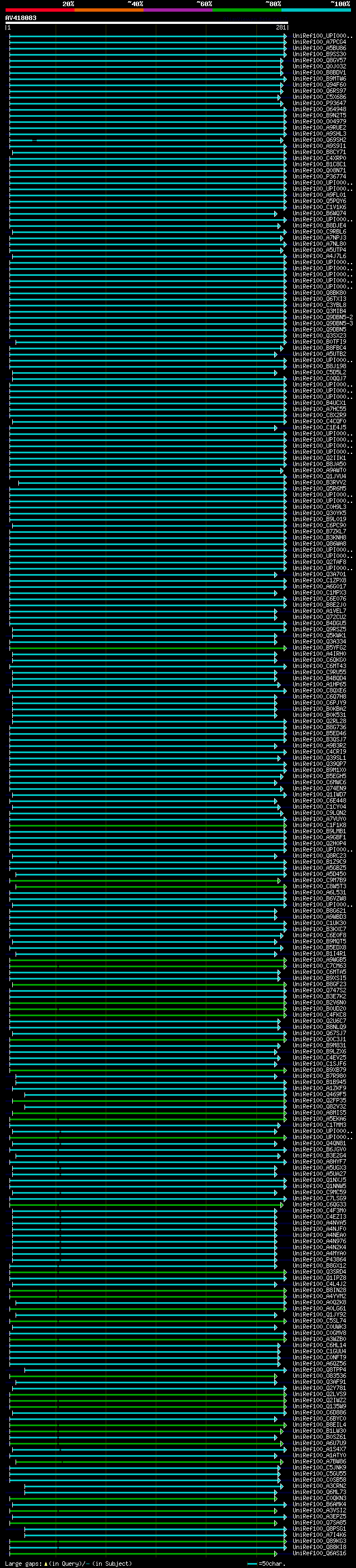Screen dimensions: 356x1568
Task: Click the white AV418083 query length bar
Action: (x=147, y=23)
